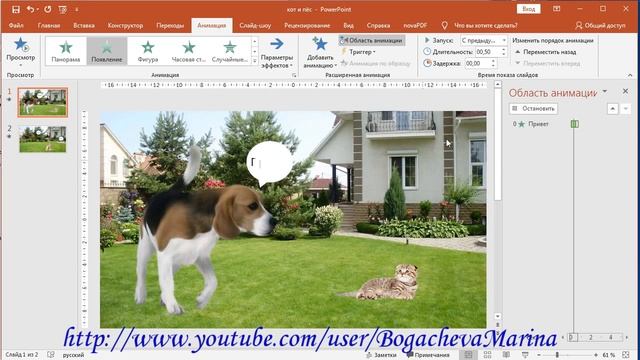Collapse the ribbon with the caret icon
This screenshot has height=360, width=640.
[630, 75]
